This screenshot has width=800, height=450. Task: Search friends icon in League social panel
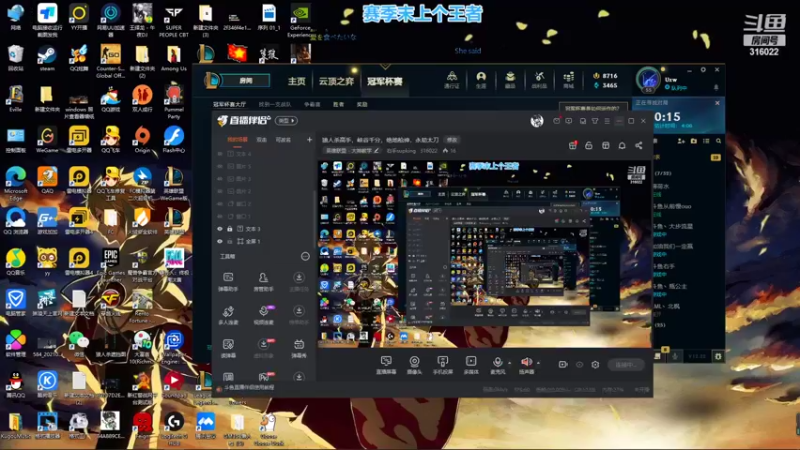[x=718, y=141]
